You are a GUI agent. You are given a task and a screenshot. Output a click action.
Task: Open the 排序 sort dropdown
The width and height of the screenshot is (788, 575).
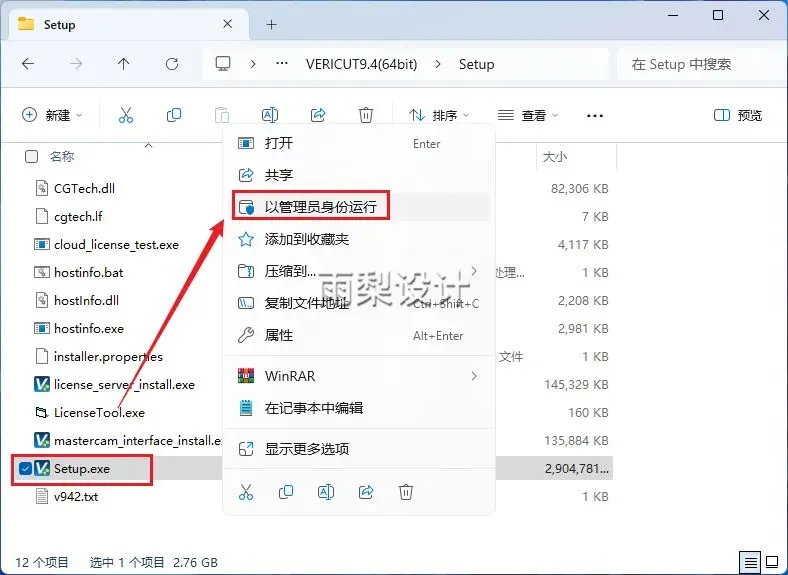(439, 116)
